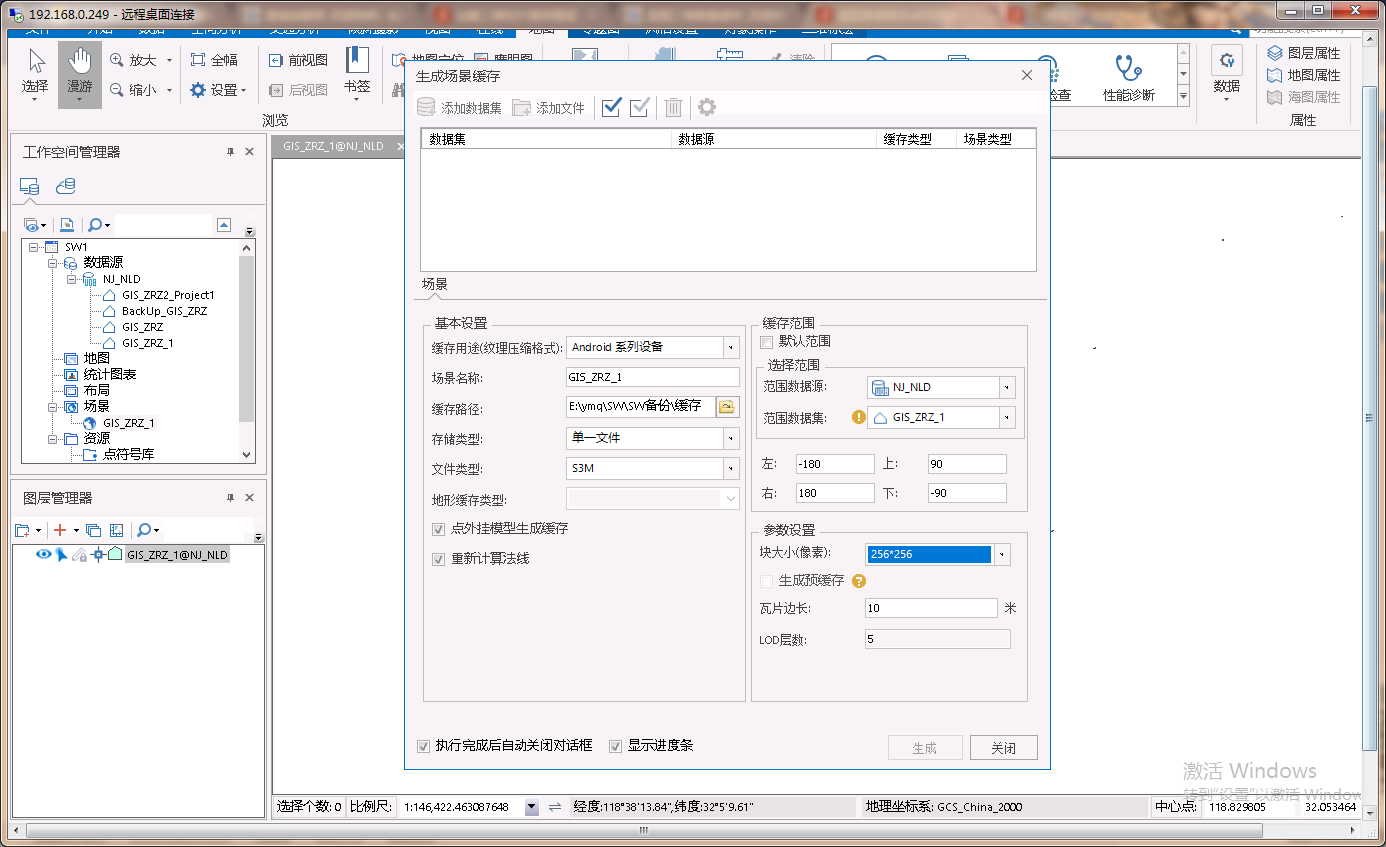Screen dimensions: 1386x847
Task: Click the 瓦片边长 input field
Action: click(930, 608)
